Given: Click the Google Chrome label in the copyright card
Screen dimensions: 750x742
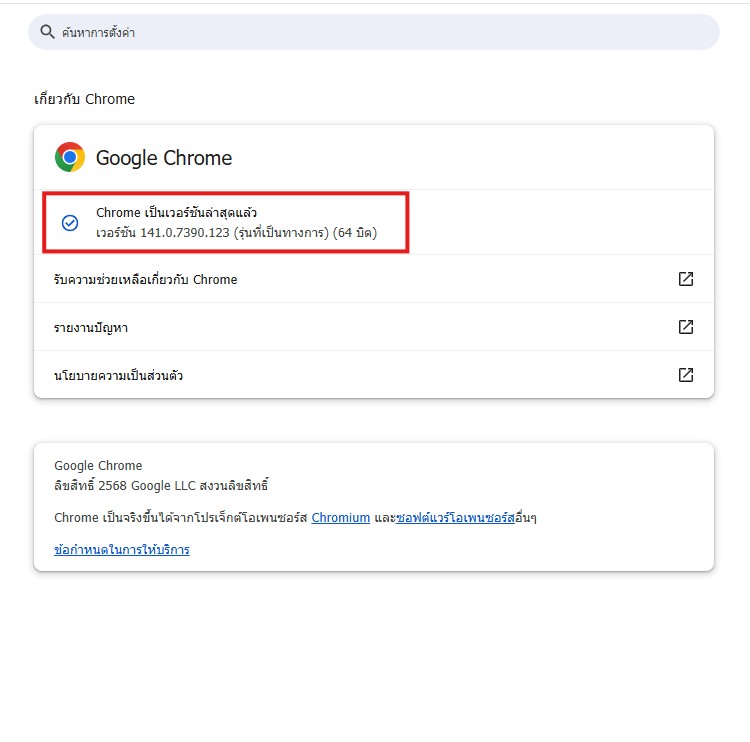Looking at the screenshot, I should point(98,465).
